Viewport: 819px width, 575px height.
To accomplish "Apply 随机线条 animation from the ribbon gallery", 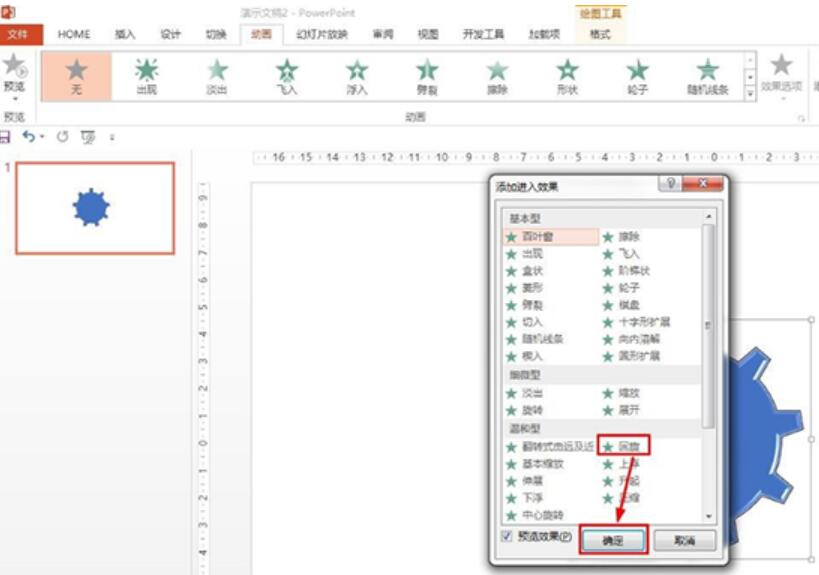I will [x=708, y=76].
